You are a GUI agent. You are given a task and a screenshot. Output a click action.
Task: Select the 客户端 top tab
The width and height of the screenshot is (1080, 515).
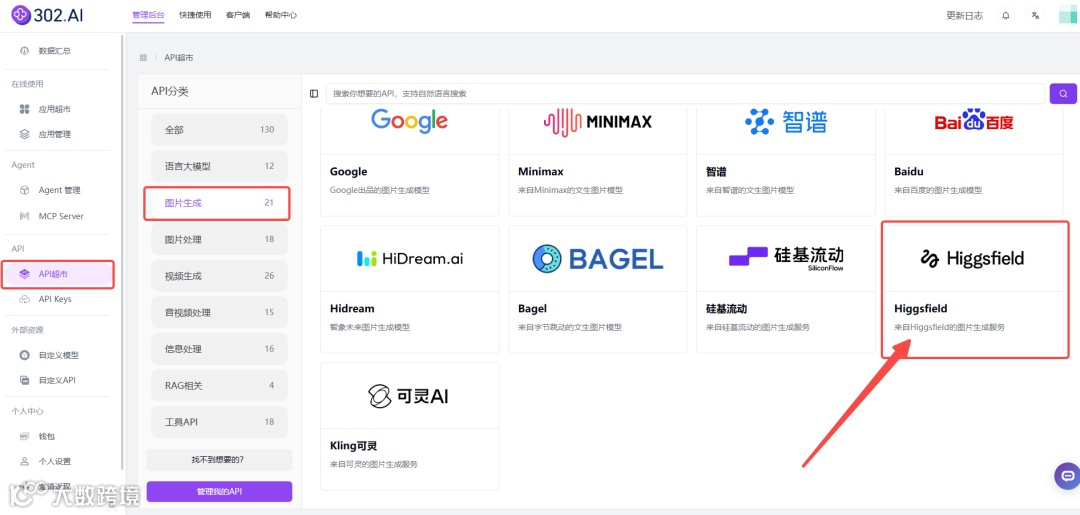click(238, 14)
